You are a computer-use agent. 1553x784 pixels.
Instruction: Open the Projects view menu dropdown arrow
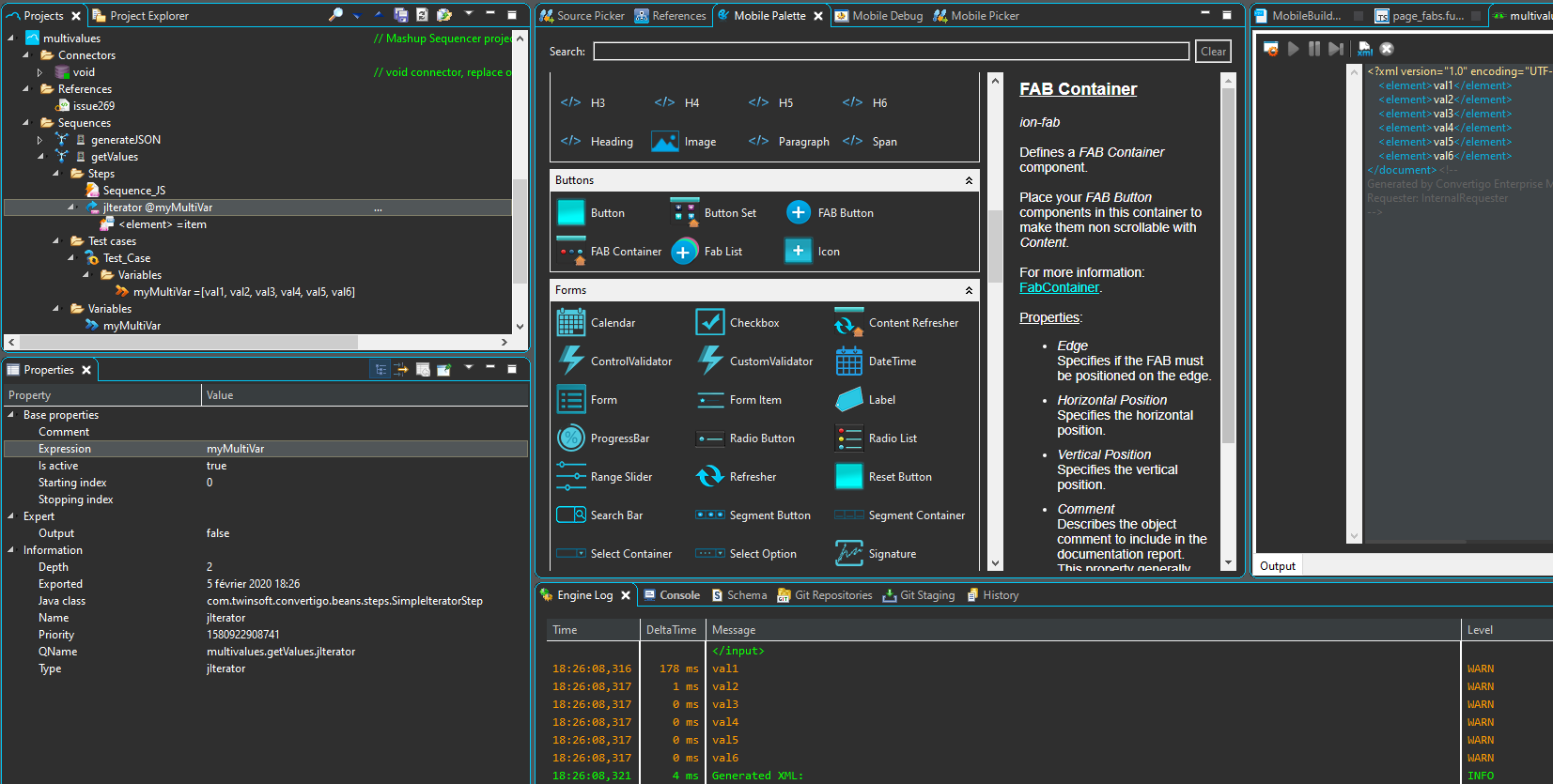(468, 14)
